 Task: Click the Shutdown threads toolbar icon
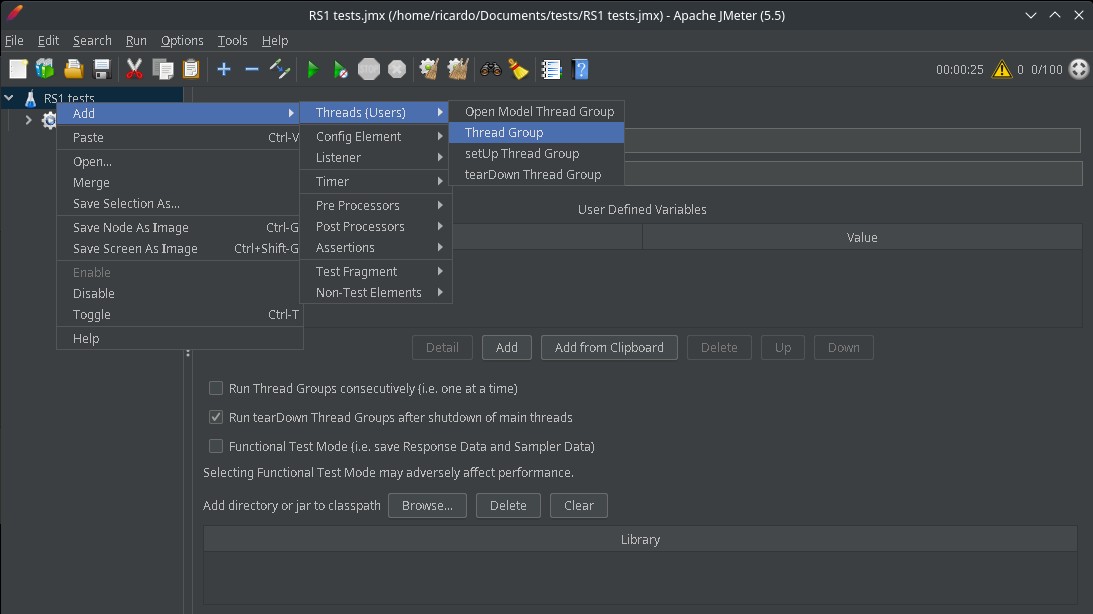[x=397, y=69]
